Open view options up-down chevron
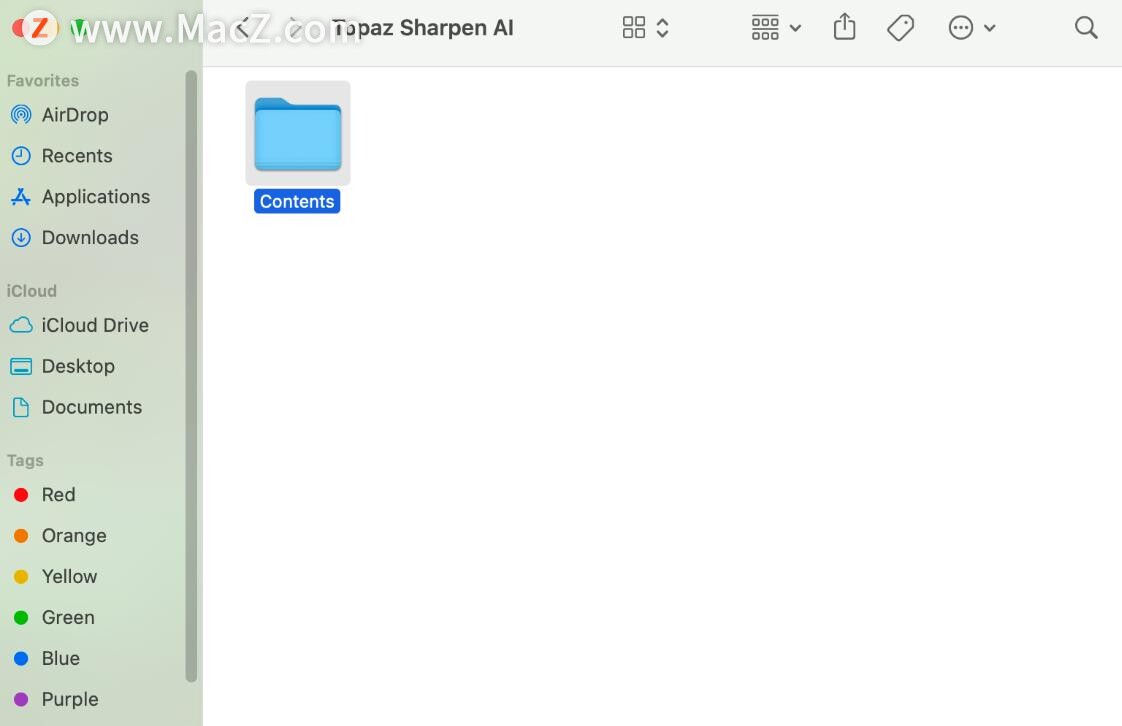 point(663,28)
